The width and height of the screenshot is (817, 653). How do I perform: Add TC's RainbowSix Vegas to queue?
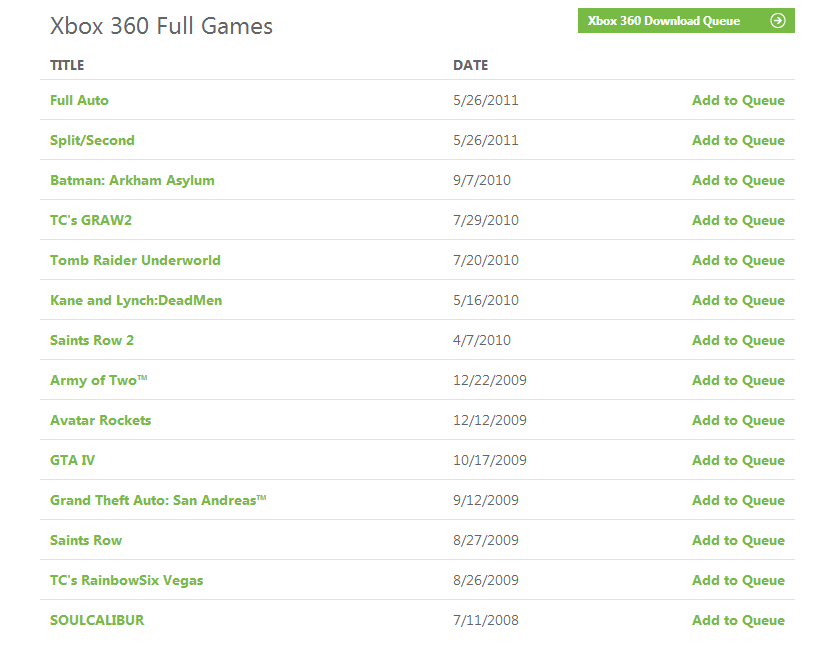[738, 580]
